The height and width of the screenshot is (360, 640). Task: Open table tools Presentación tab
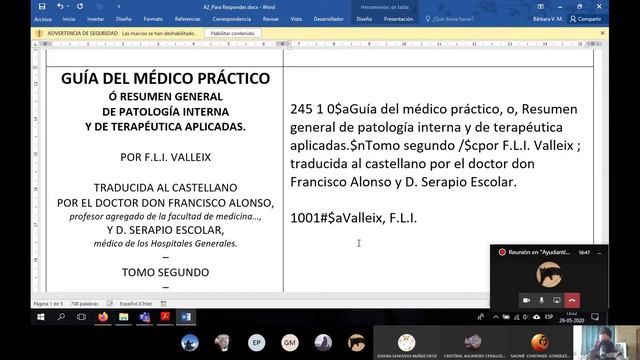(398, 19)
